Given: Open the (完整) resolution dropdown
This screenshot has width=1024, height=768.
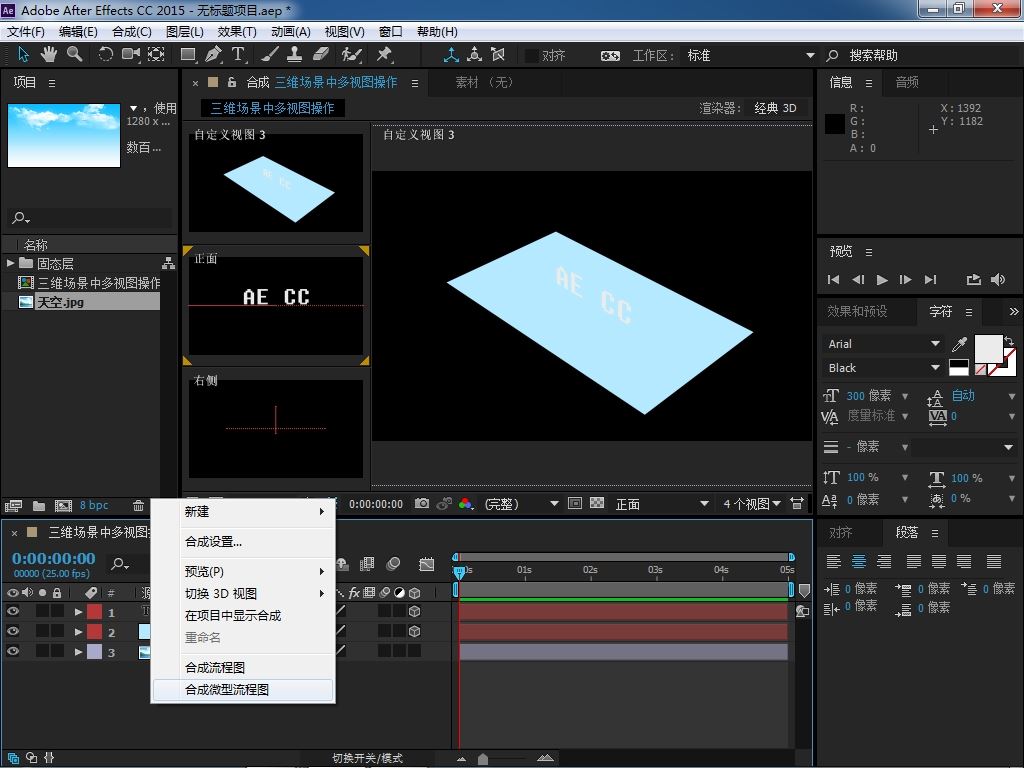Looking at the screenshot, I should (x=521, y=504).
